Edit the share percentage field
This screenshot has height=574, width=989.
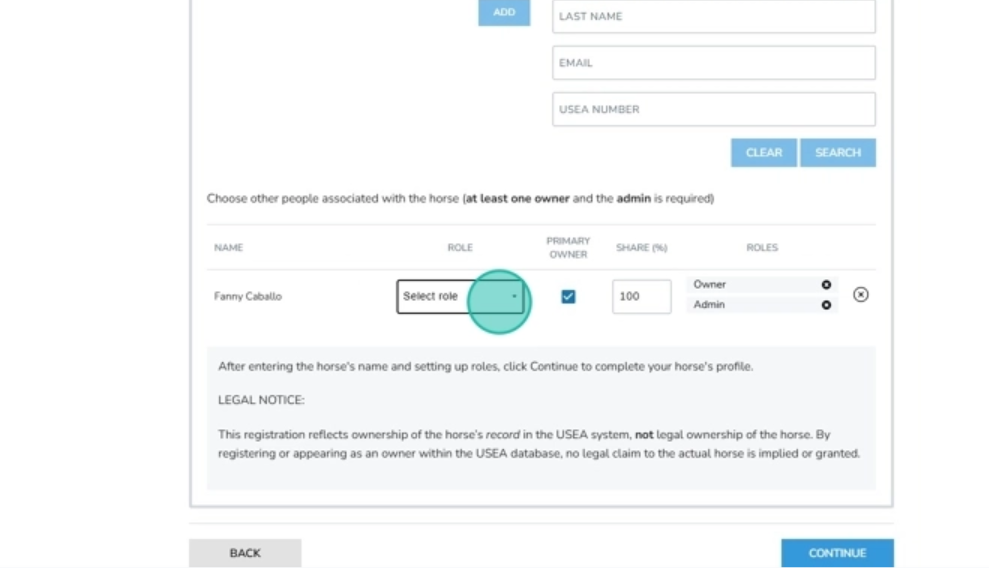point(641,296)
